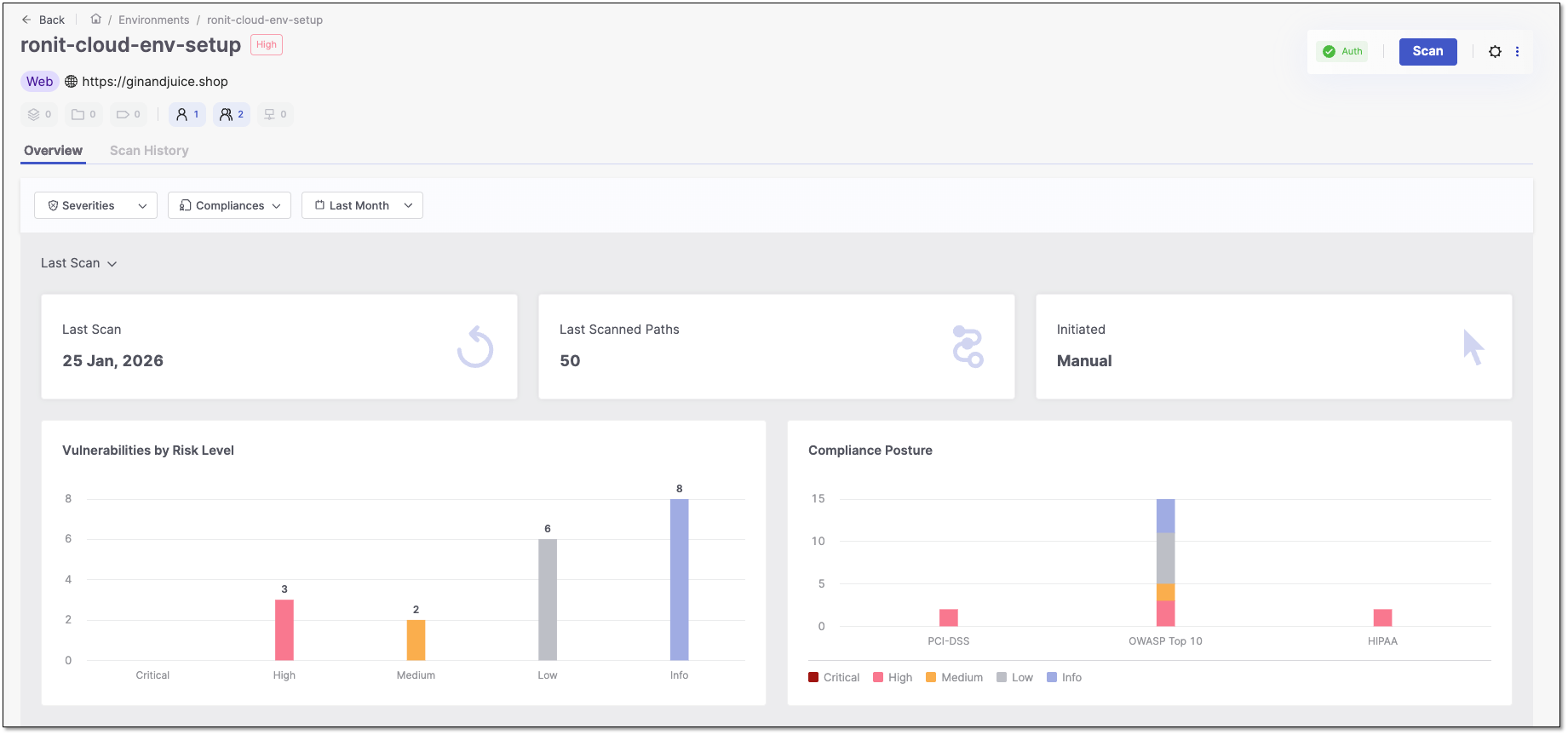Click the Critical legend color swatch
The image size is (1568, 735).
point(813,678)
